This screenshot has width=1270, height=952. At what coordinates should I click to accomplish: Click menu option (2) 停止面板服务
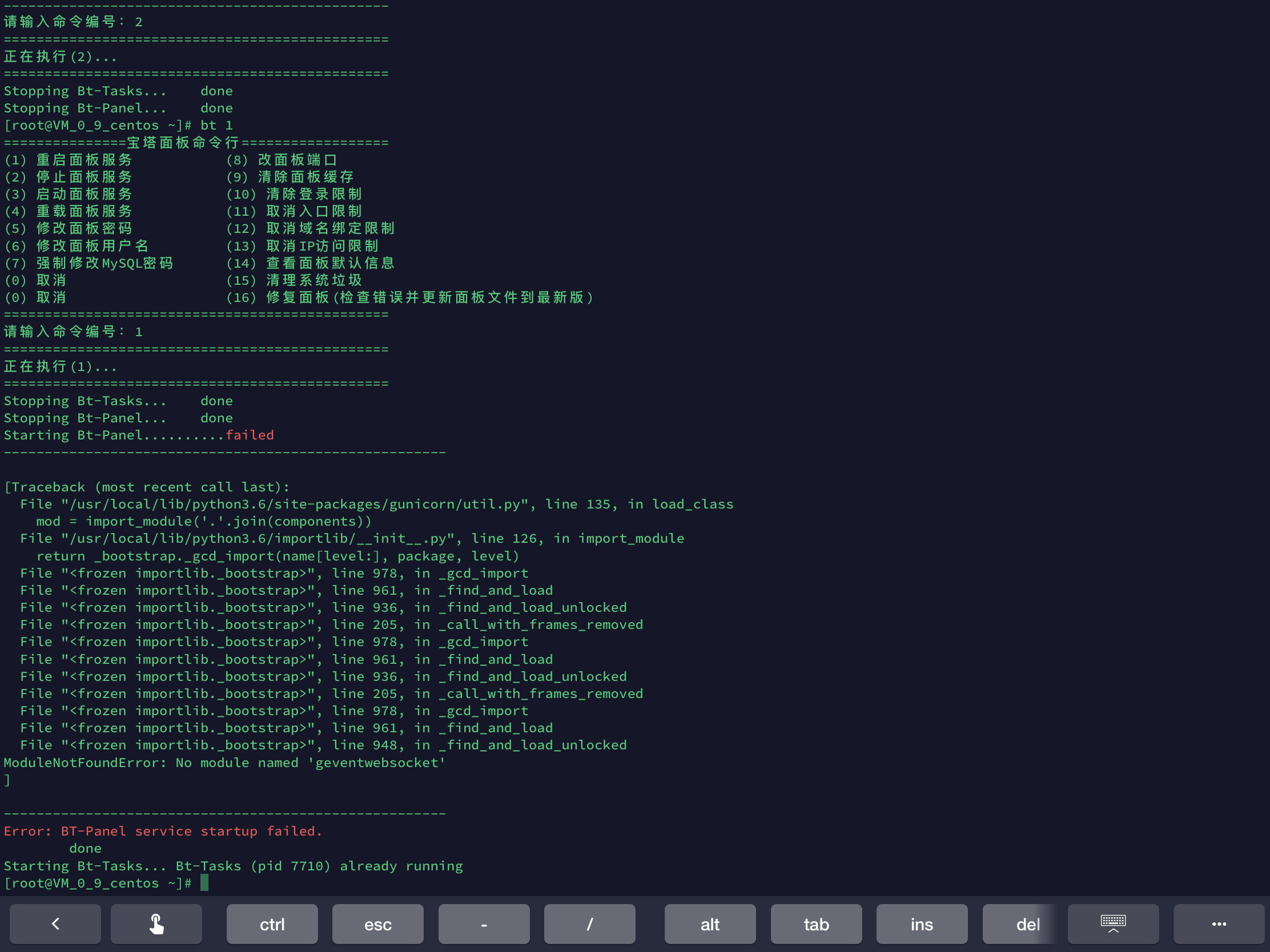pos(69,177)
